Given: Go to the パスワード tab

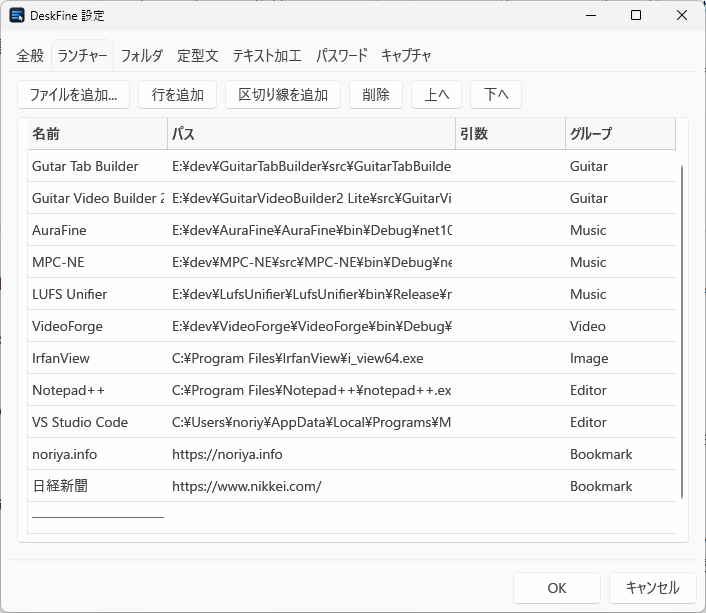Looking at the screenshot, I should 341,56.
